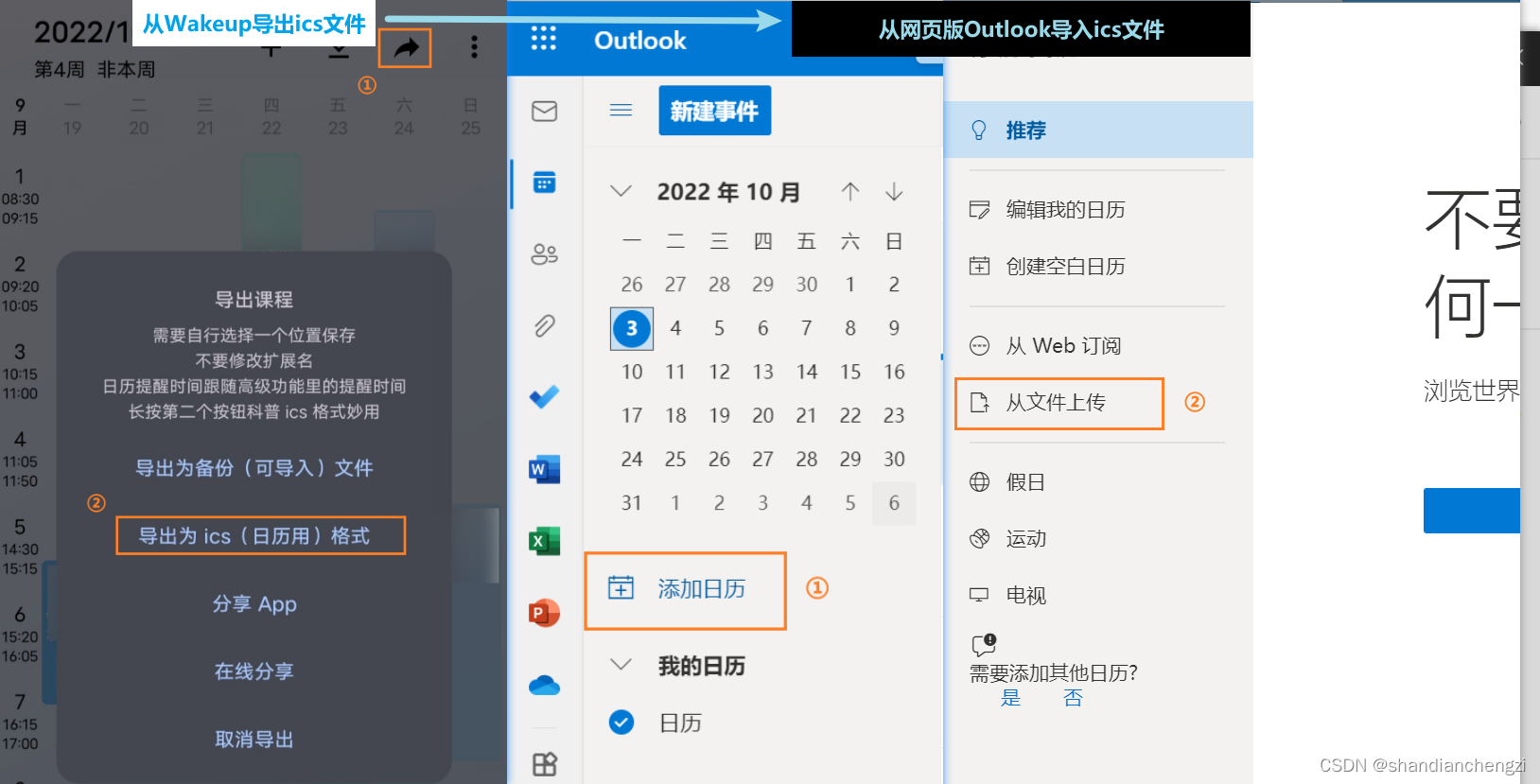
Task: Collapse the 2022 年 10 月 mini calendar
Action: click(621, 192)
